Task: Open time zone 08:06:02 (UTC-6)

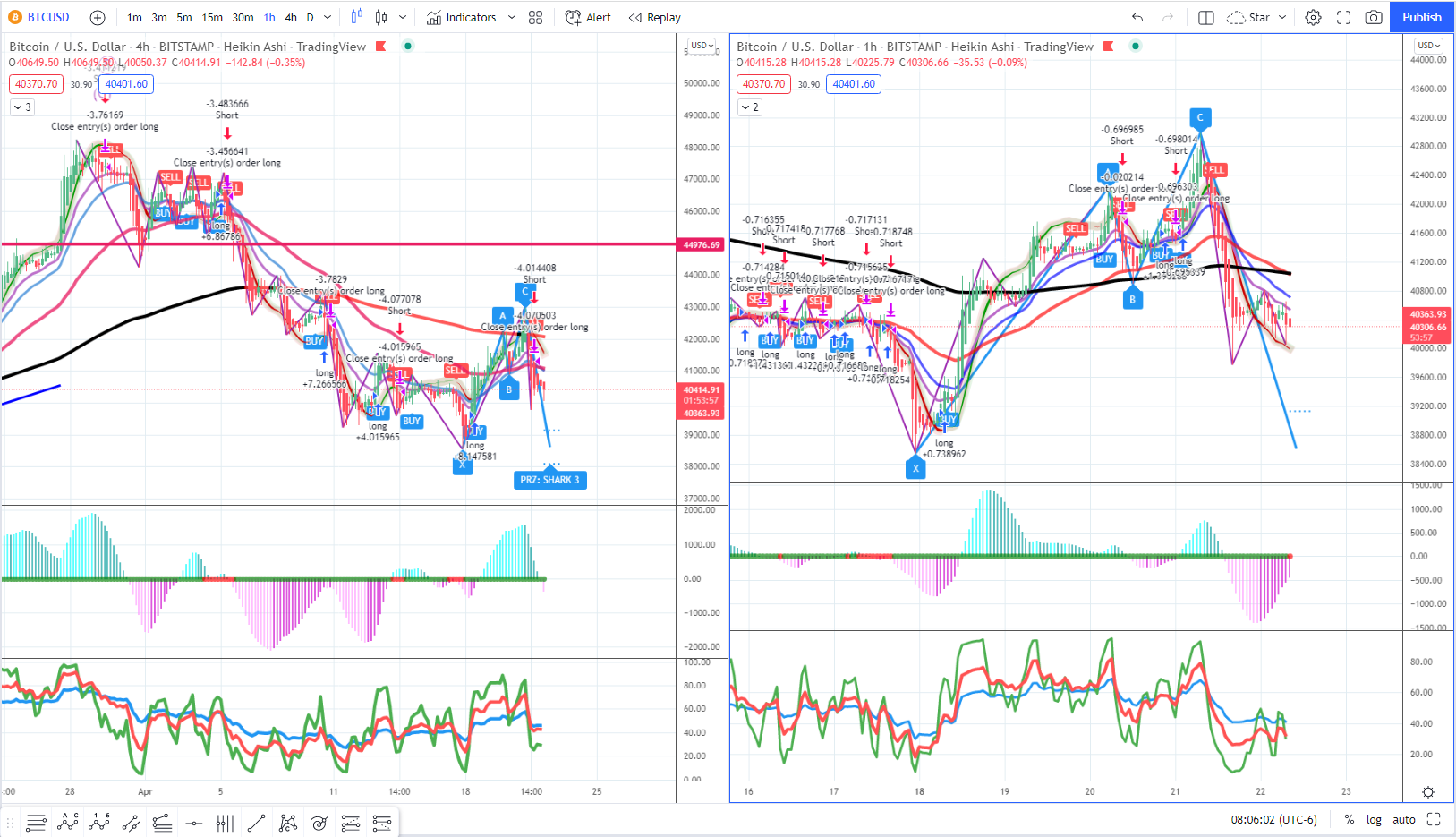Action: tap(1274, 820)
